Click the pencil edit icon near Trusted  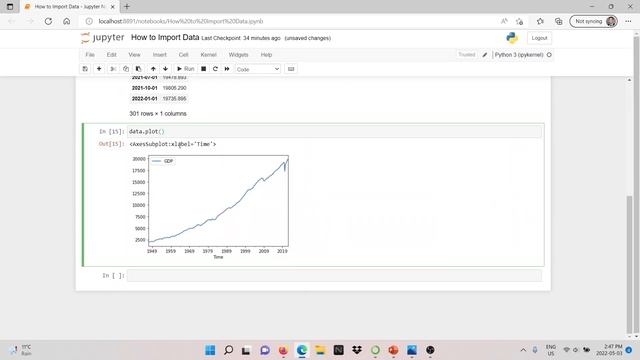pos(484,55)
